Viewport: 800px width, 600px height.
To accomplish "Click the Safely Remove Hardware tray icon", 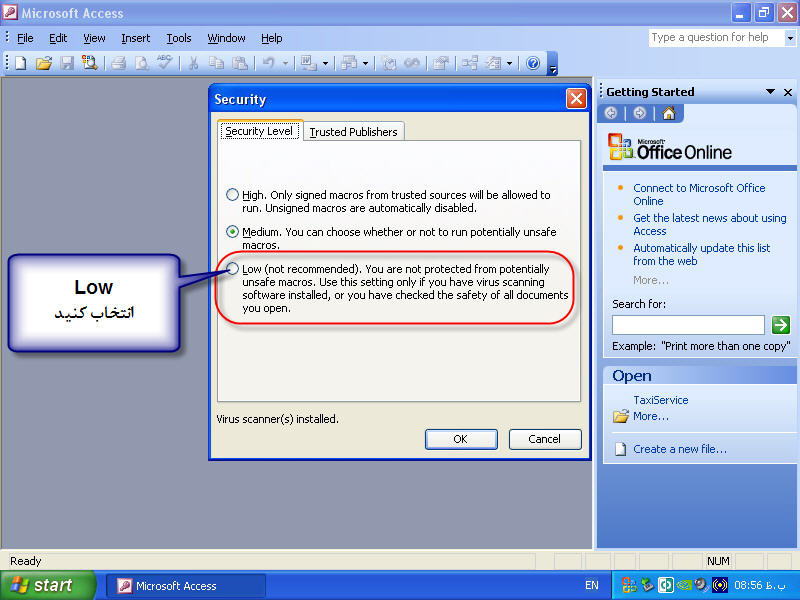I will point(647,585).
